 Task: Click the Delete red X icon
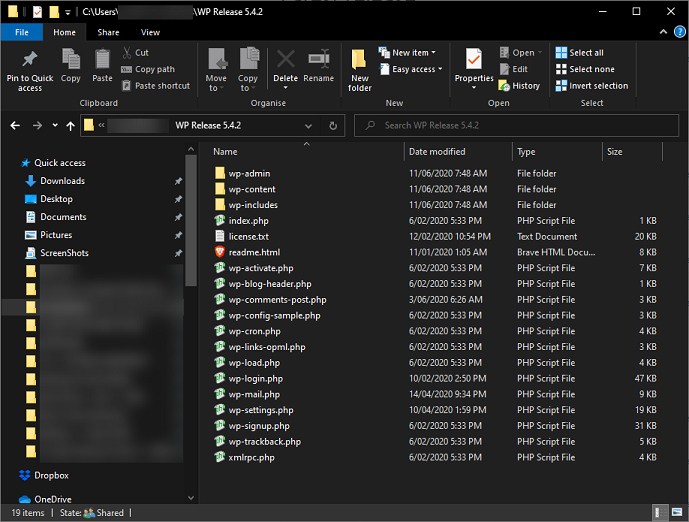coord(286,59)
